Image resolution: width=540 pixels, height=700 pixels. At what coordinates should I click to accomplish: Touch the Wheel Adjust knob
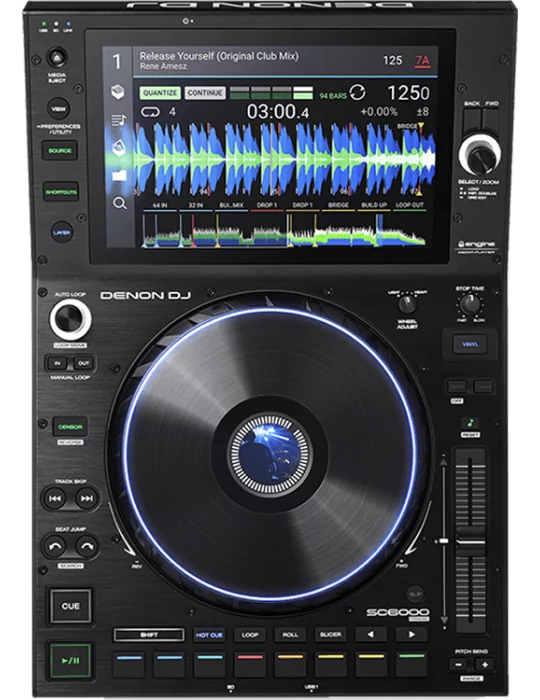[407, 304]
